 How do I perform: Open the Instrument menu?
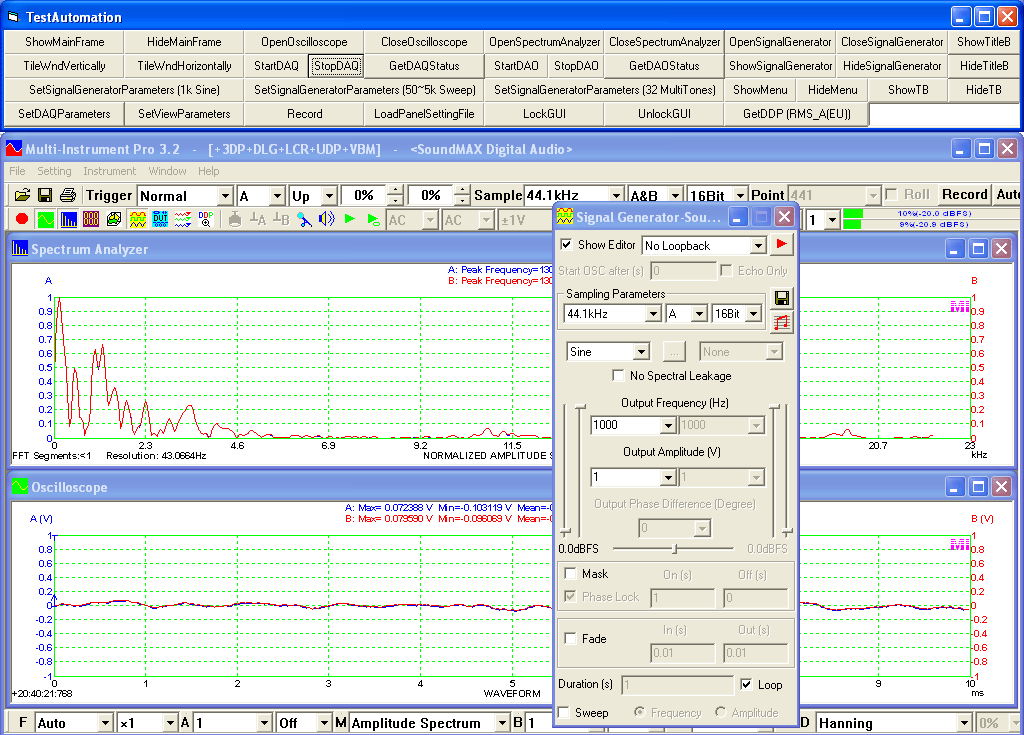[x=109, y=171]
